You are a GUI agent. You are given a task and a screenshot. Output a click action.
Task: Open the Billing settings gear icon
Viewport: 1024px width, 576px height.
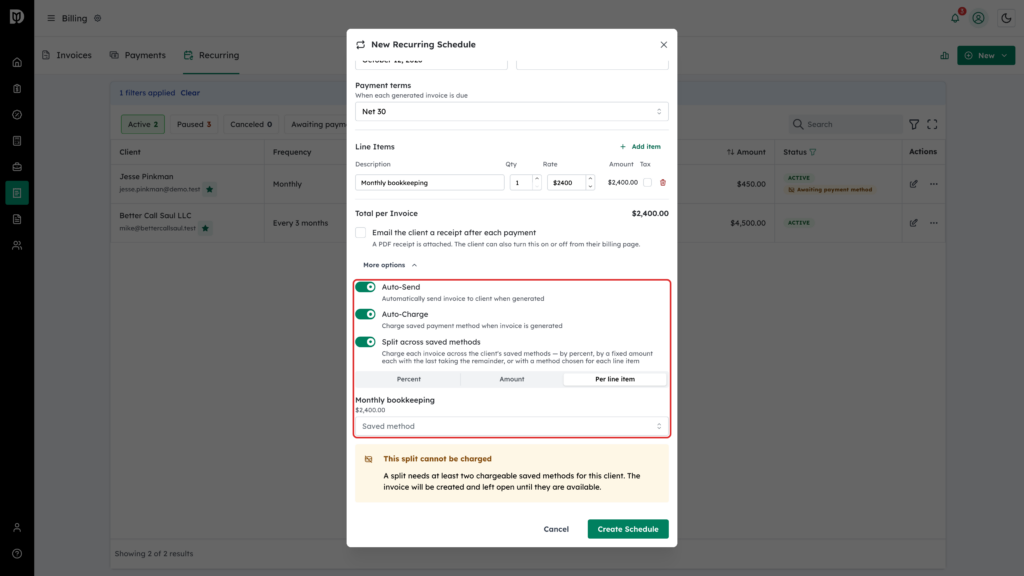(x=98, y=18)
